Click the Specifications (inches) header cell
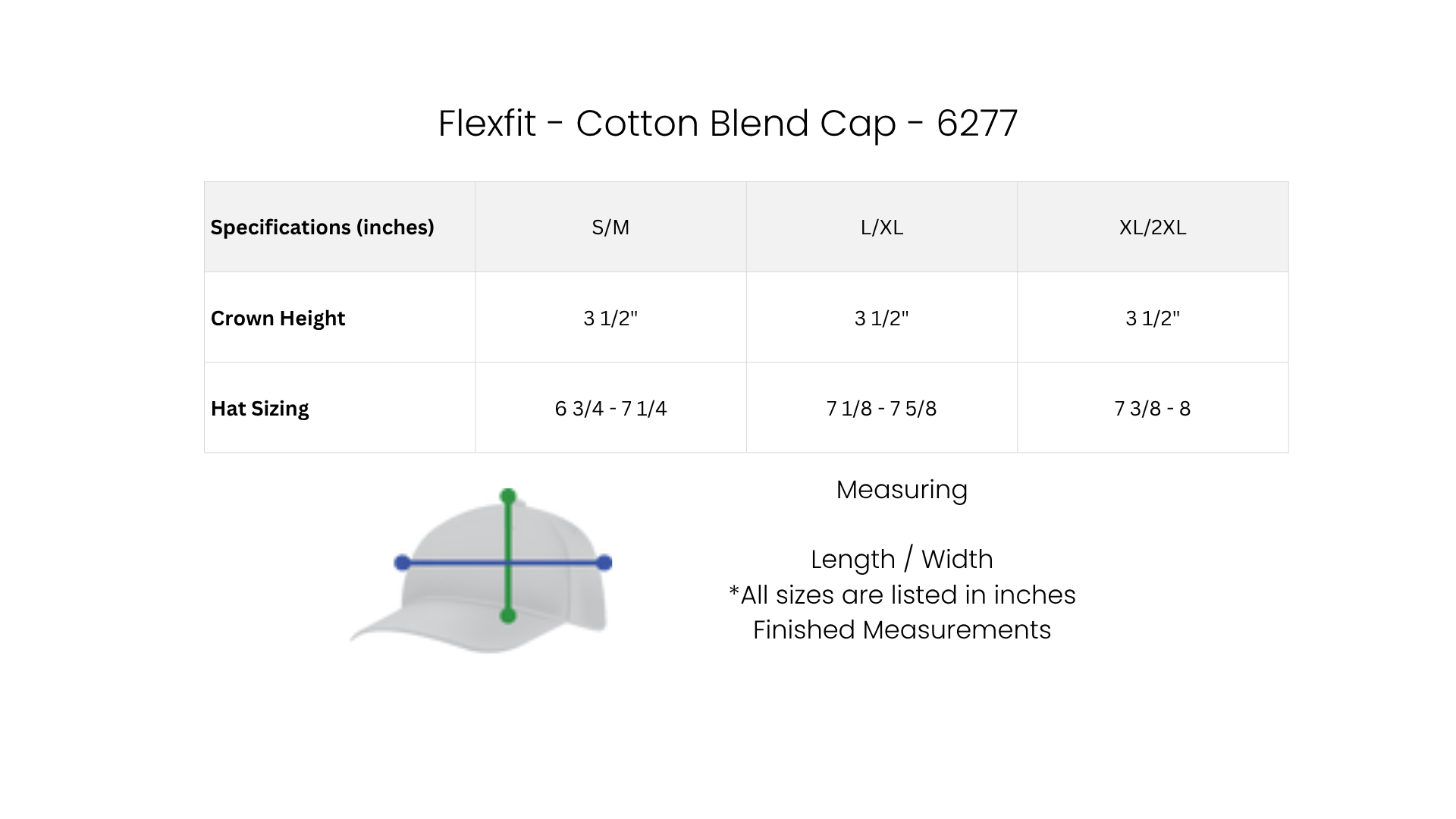The width and height of the screenshot is (1456, 819). pos(340,227)
